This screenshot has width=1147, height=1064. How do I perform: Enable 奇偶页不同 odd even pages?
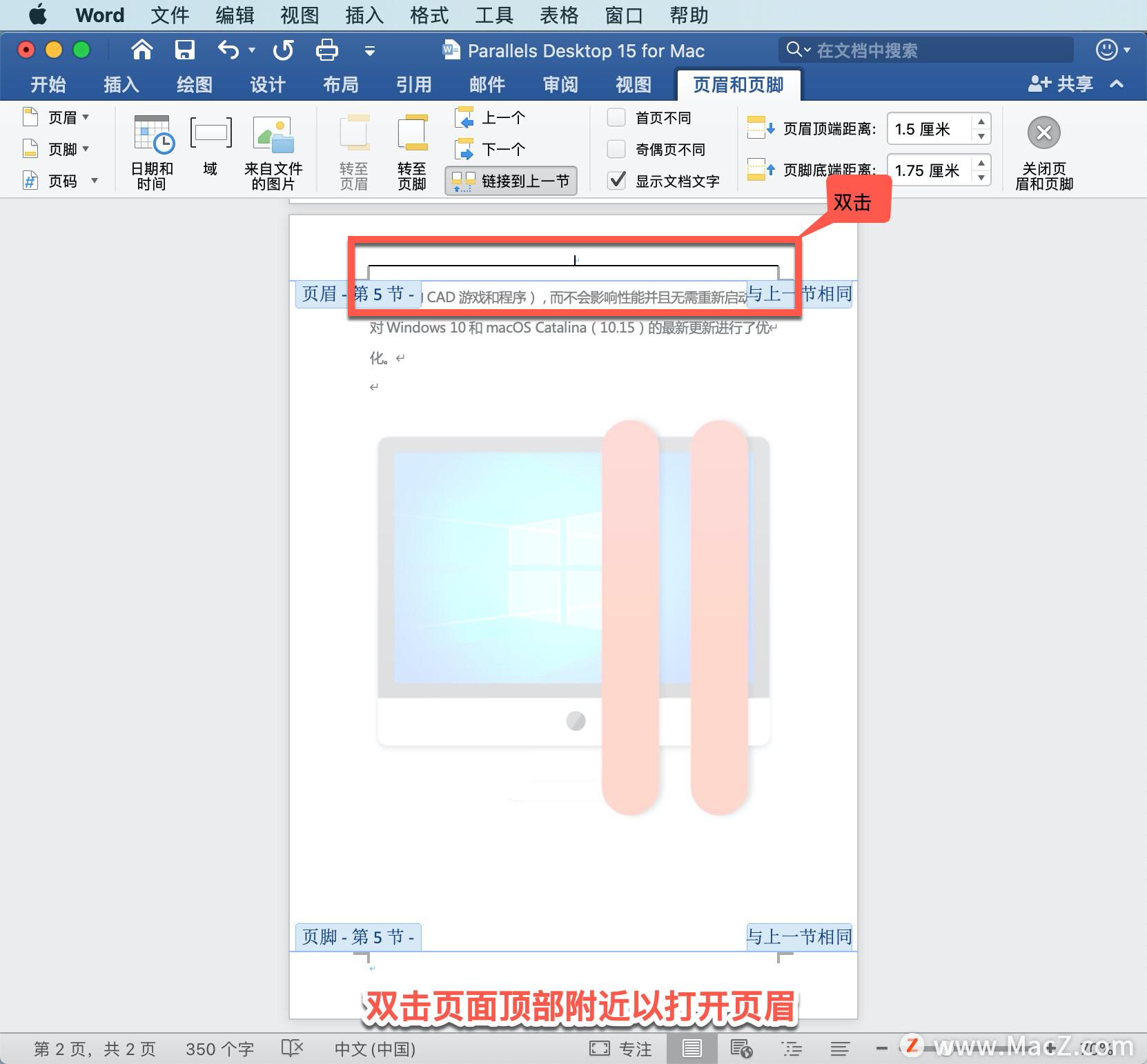click(x=616, y=149)
